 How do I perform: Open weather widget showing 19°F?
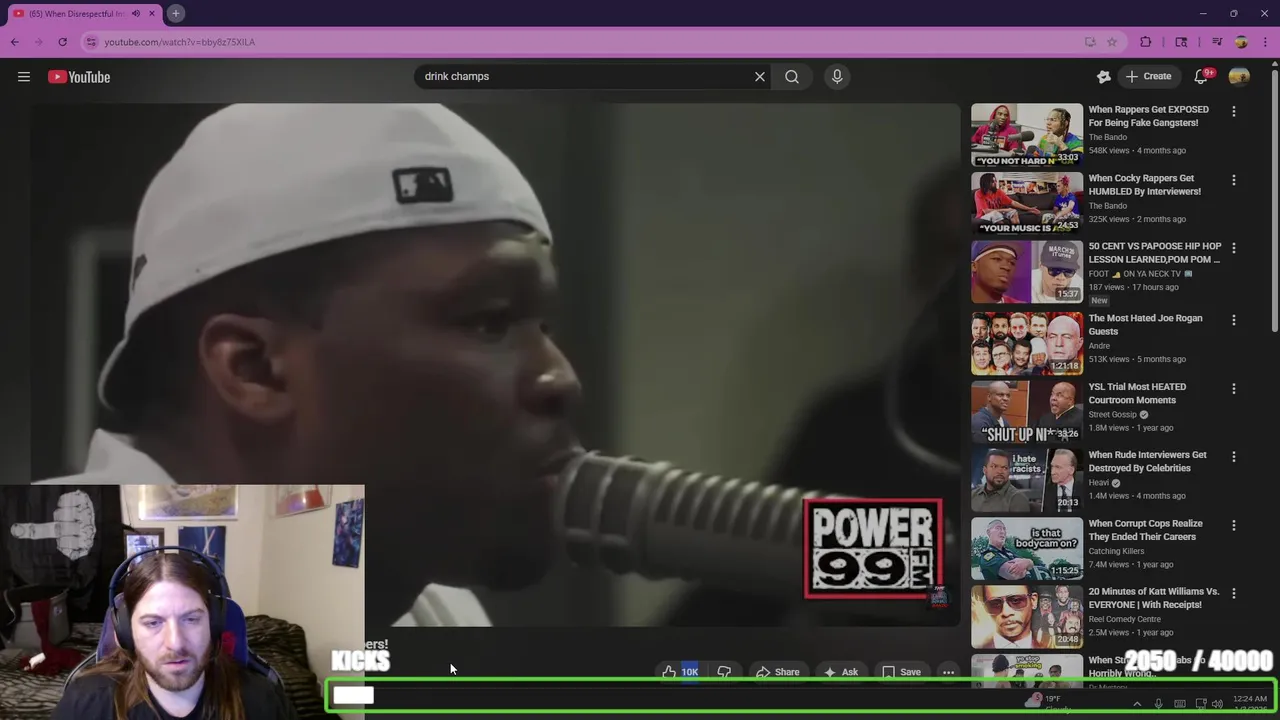click(1048, 703)
